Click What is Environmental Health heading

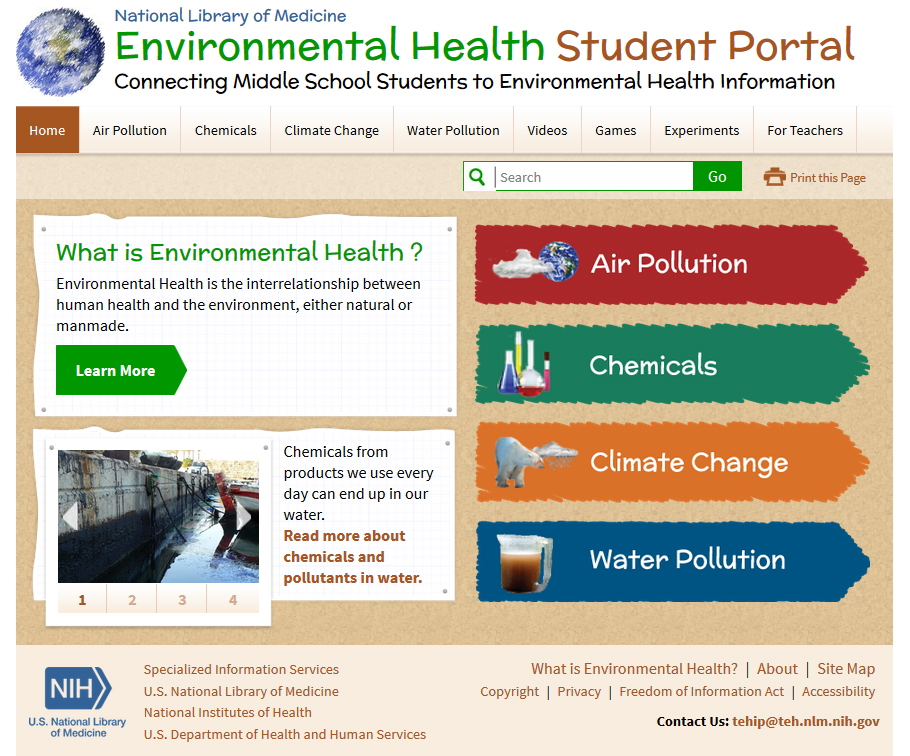pos(239,252)
